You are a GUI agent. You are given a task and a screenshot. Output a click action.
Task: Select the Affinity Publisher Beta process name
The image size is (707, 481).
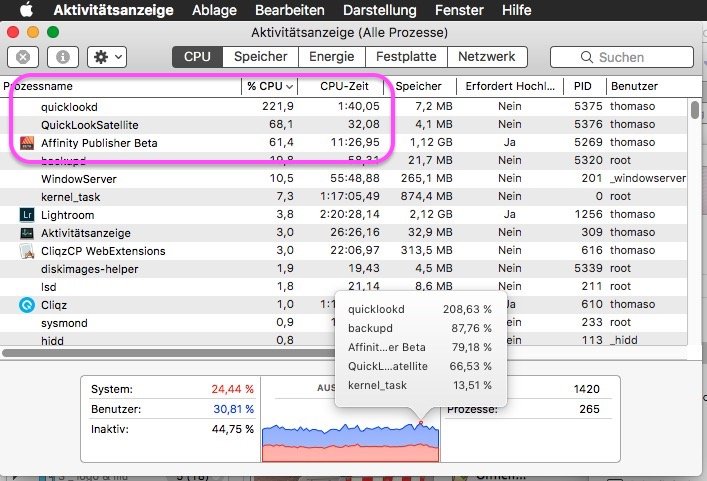click(99, 143)
